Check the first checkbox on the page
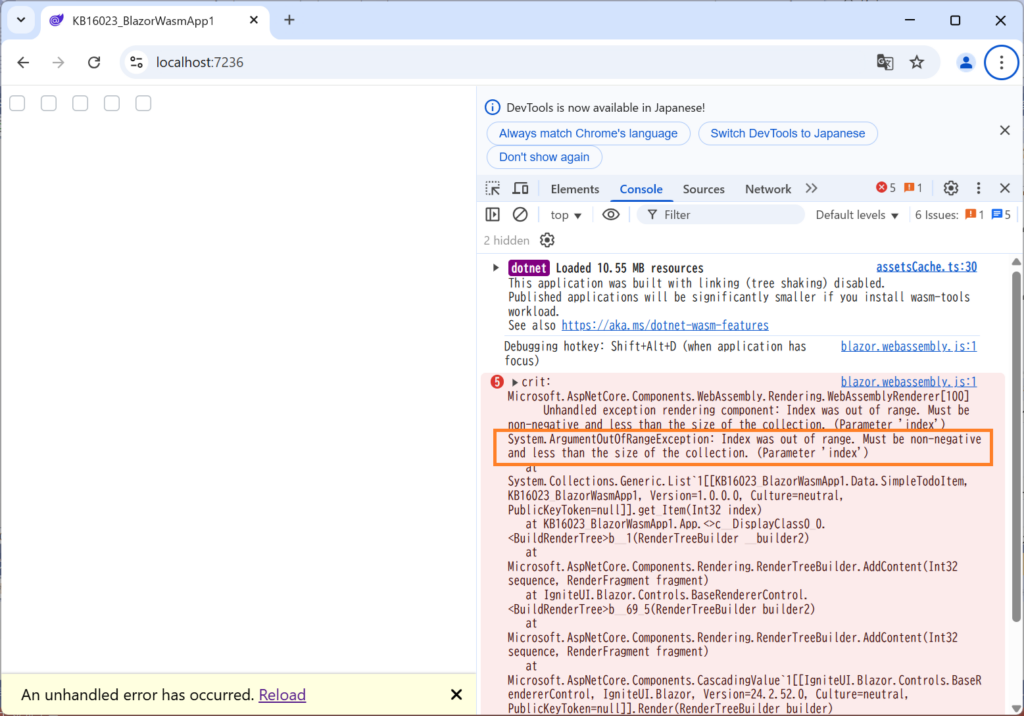 coord(17,103)
